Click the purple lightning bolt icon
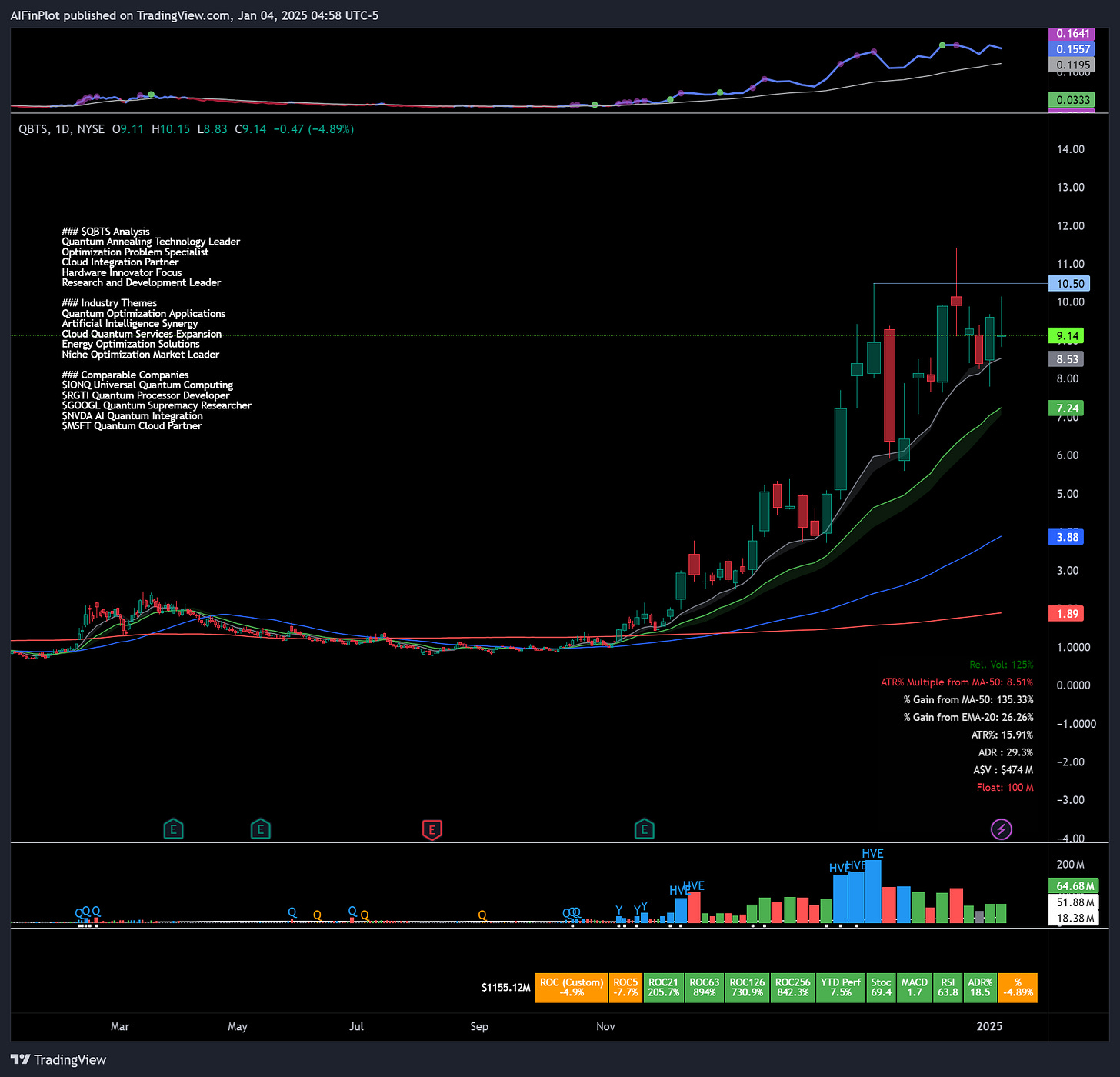 (x=1001, y=829)
